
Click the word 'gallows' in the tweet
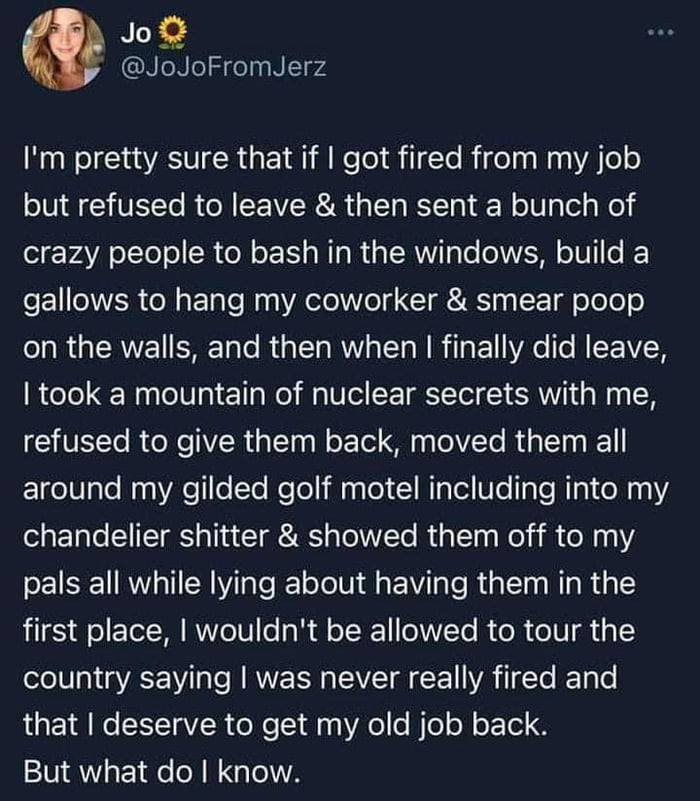pos(76,301)
